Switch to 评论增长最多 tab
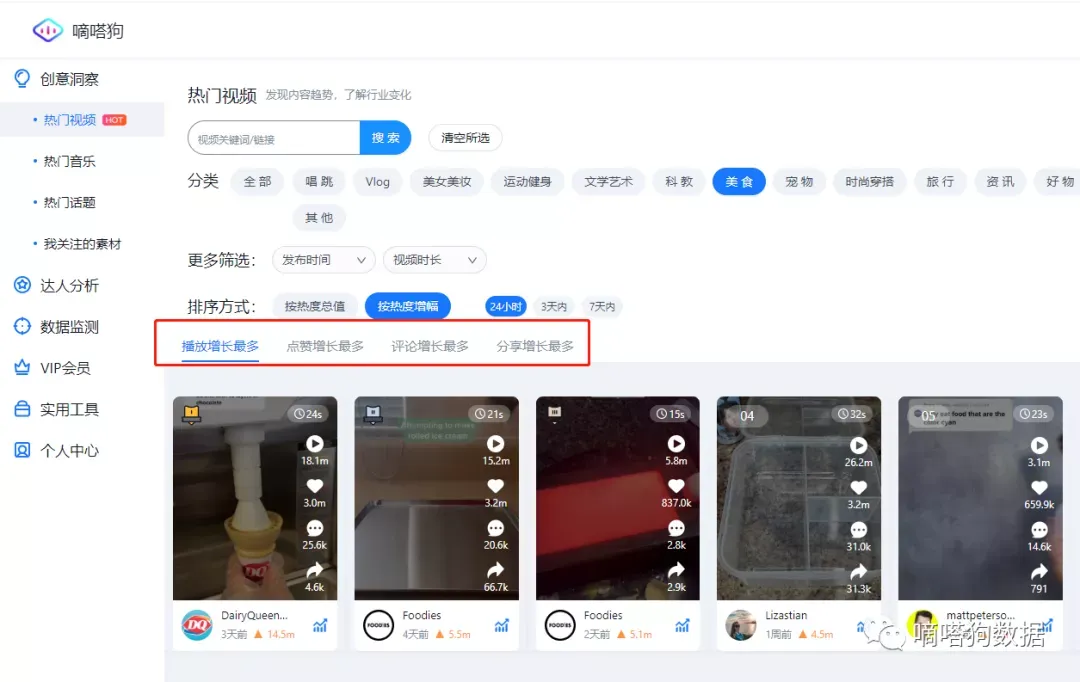This screenshot has width=1080, height=682. (430, 346)
